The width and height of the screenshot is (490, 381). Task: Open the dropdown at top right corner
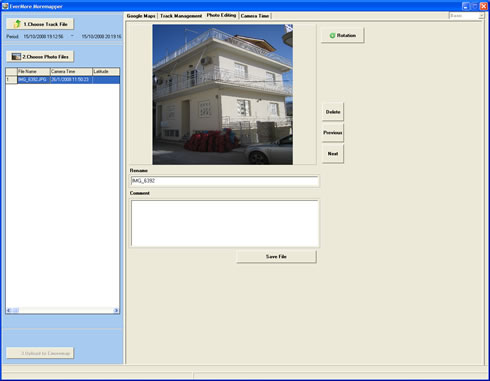[481, 16]
